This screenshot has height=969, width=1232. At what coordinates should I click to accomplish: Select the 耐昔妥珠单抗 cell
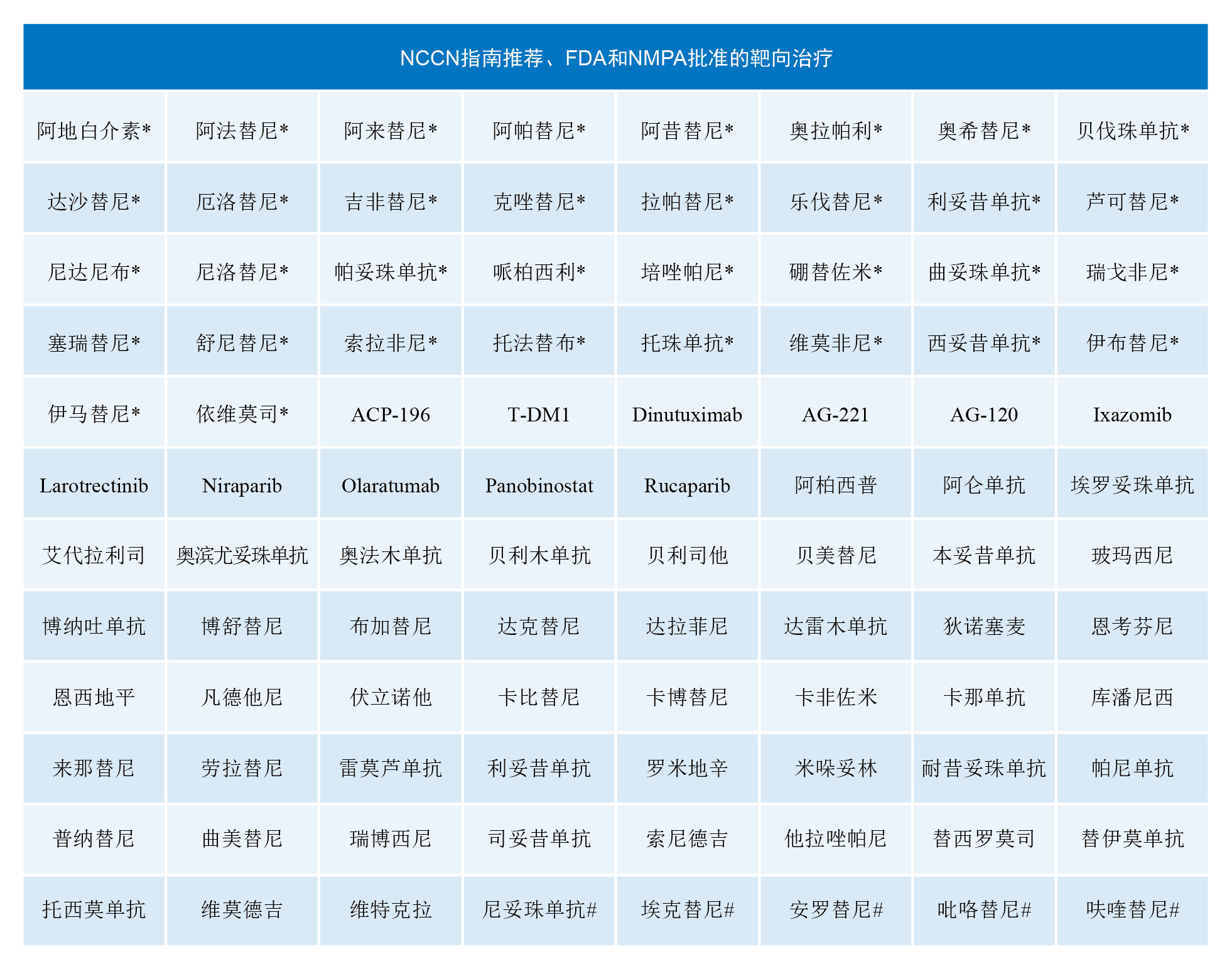[983, 768]
